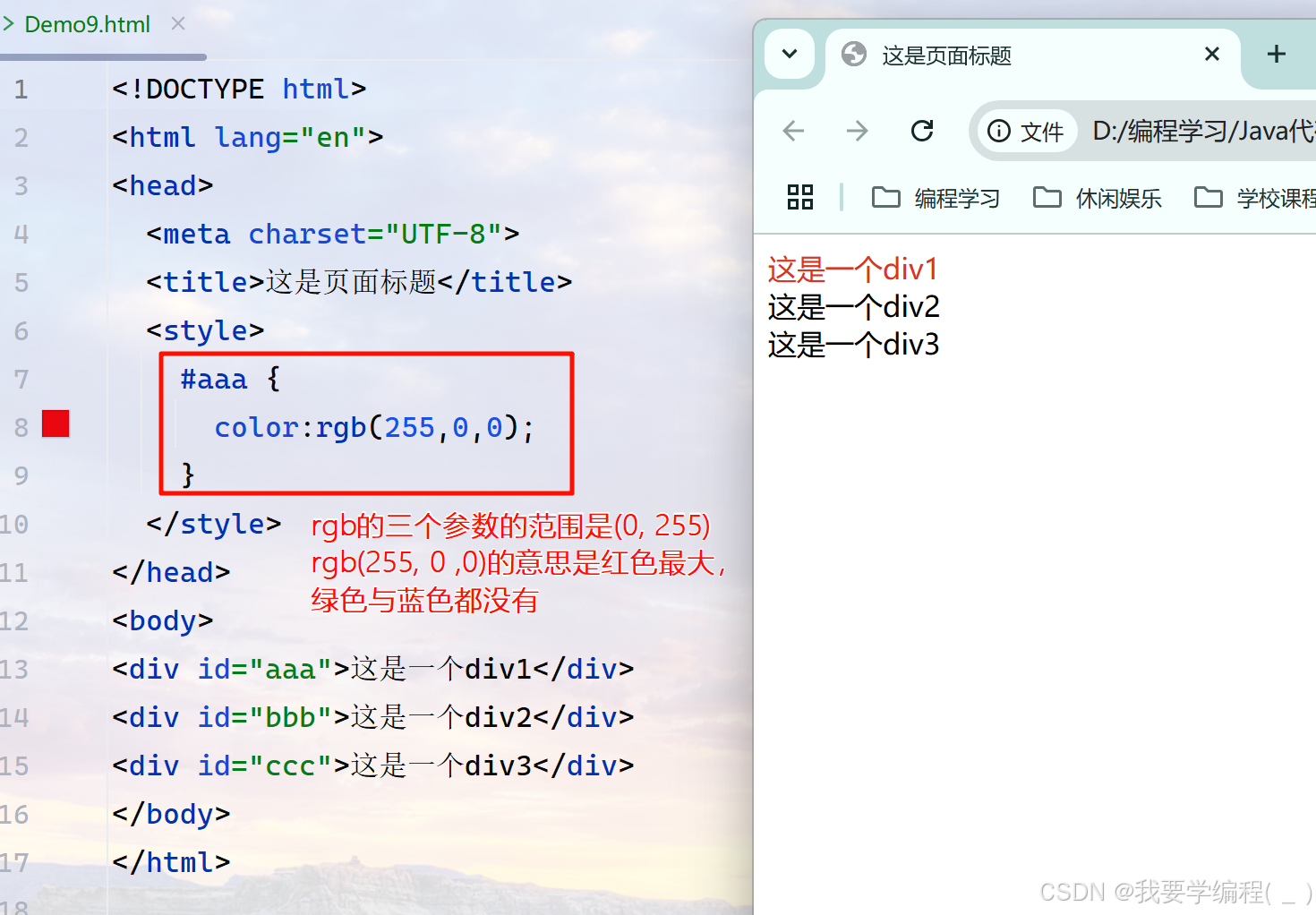Click the <body> opening tag line

163,621
